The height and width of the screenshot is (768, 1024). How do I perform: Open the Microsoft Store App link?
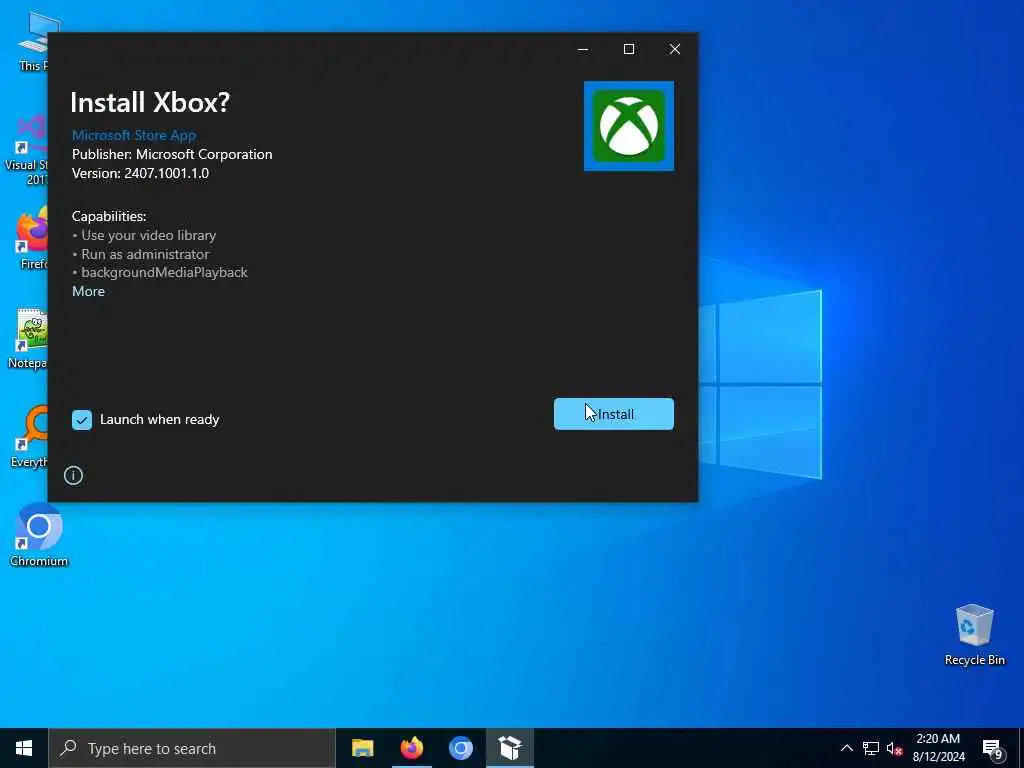tap(134, 135)
